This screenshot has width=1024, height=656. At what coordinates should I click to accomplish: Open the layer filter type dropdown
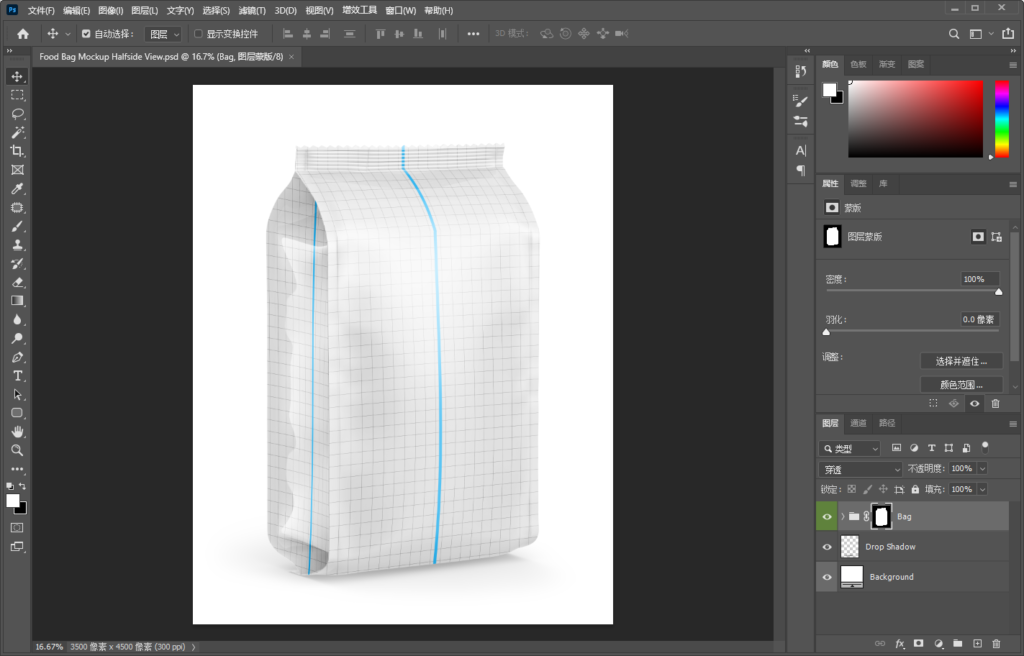pos(850,448)
